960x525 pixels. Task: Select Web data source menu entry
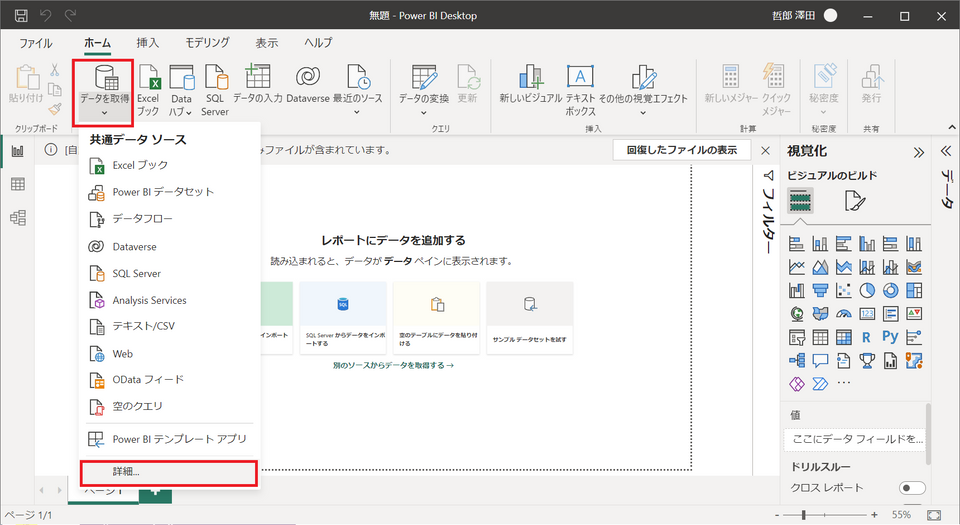pyautogui.click(x=169, y=354)
